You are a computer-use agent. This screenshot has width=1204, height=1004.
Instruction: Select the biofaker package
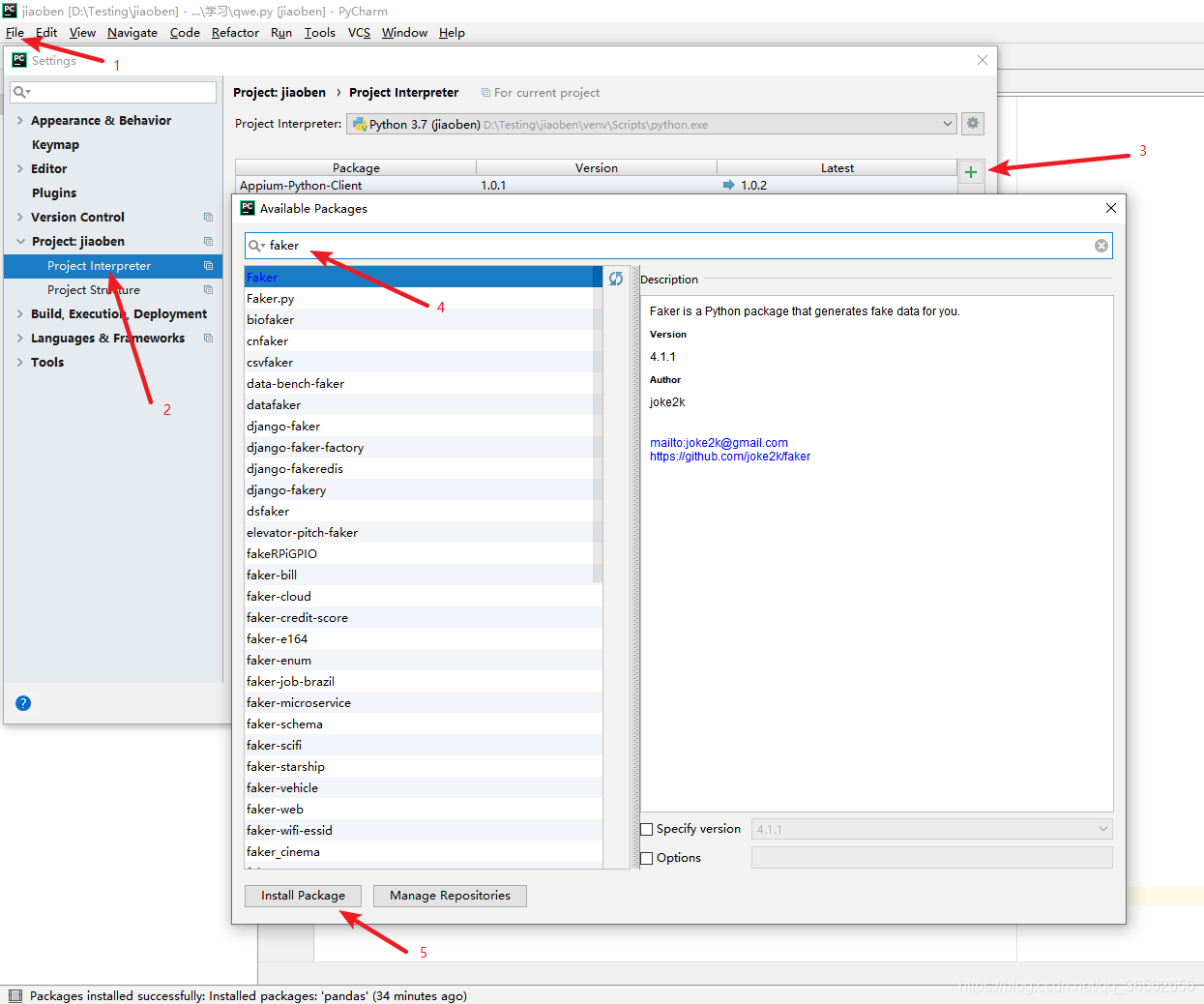pyautogui.click(x=424, y=320)
